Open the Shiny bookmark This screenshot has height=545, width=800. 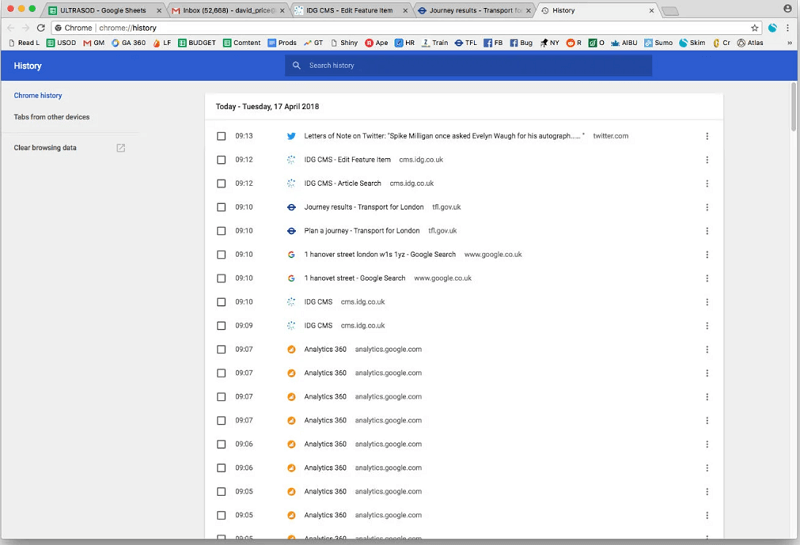[x=344, y=43]
